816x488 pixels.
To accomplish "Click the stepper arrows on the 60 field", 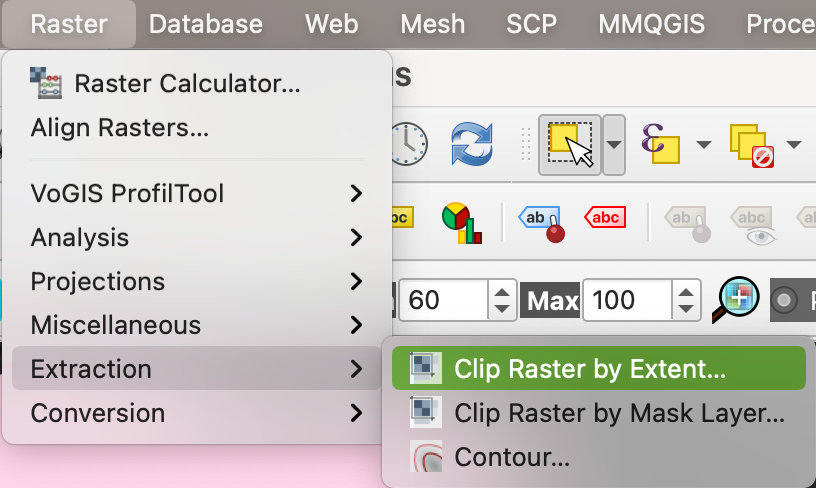I will pyautogui.click(x=501, y=300).
